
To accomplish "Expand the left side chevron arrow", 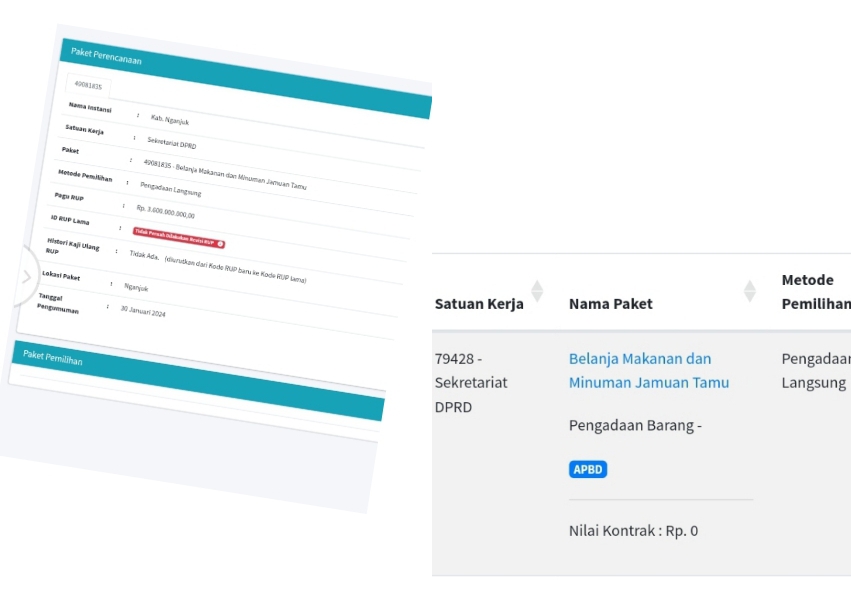I will (x=25, y=277).
